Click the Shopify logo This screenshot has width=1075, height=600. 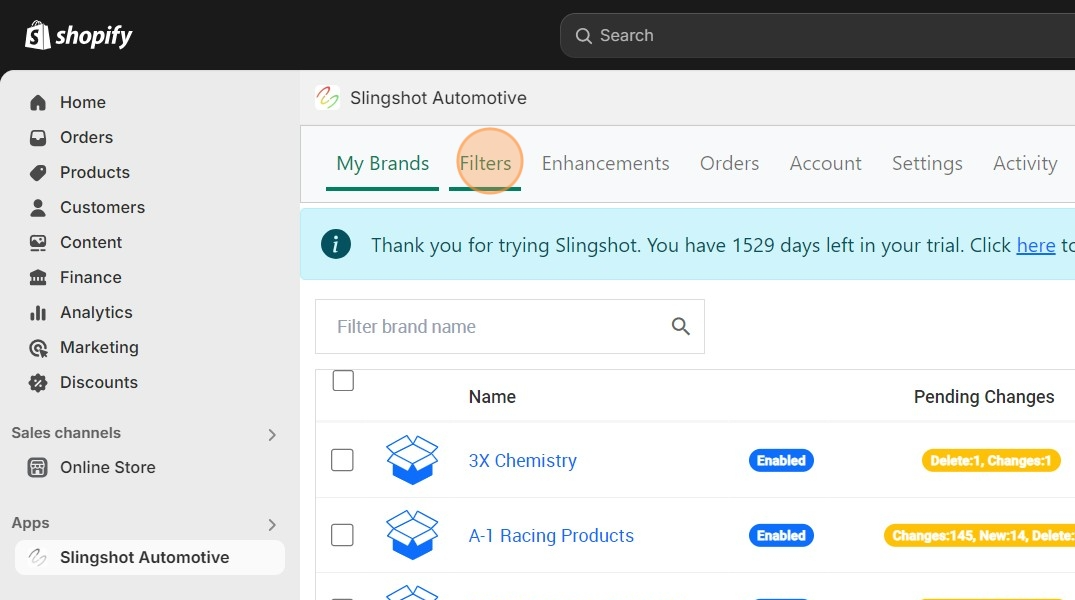tap(78, 35)
